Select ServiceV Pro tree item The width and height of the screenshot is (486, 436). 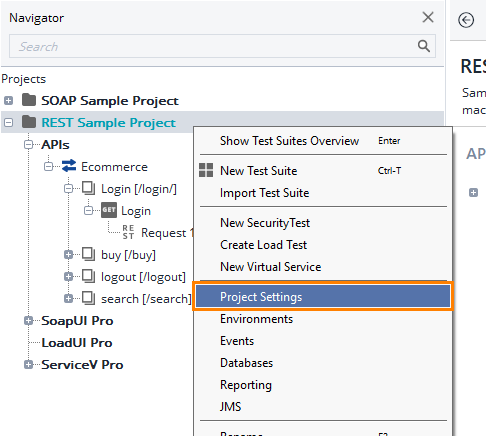82,365
